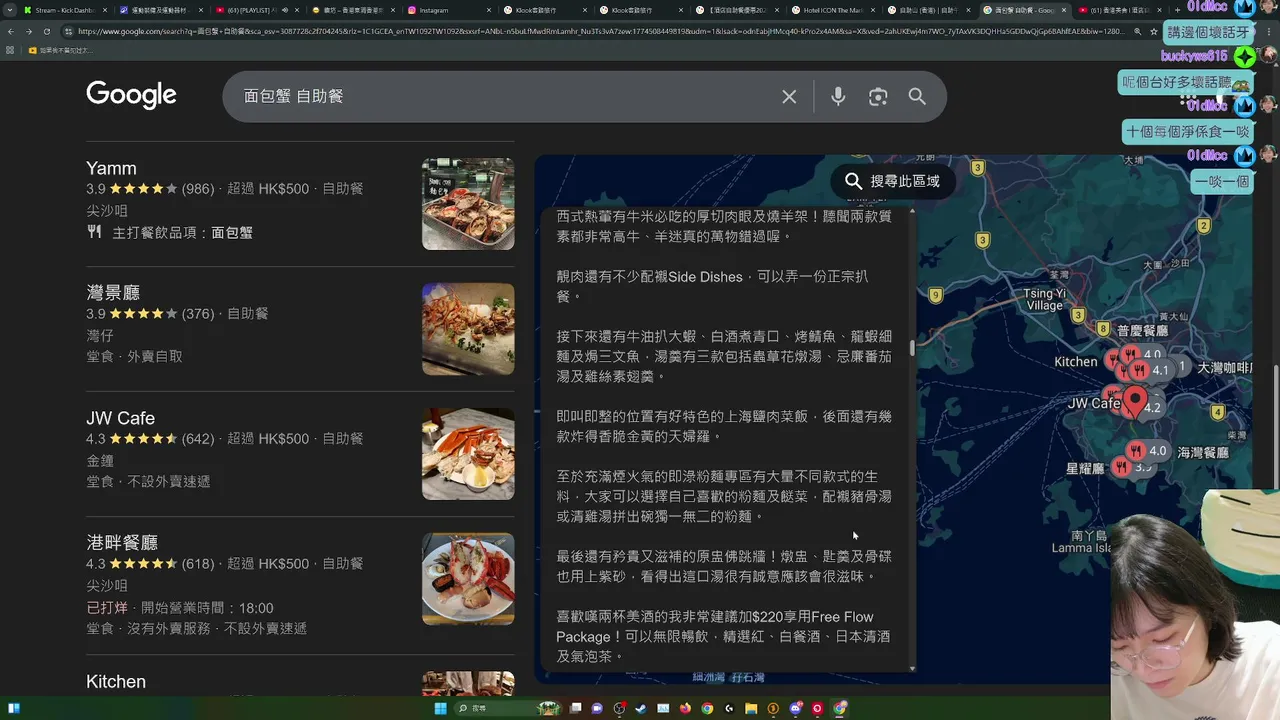Start a voice search with microphone icon
Image resolution: width=1280 pixels, height=720 pixels.
tap(838, 97)
